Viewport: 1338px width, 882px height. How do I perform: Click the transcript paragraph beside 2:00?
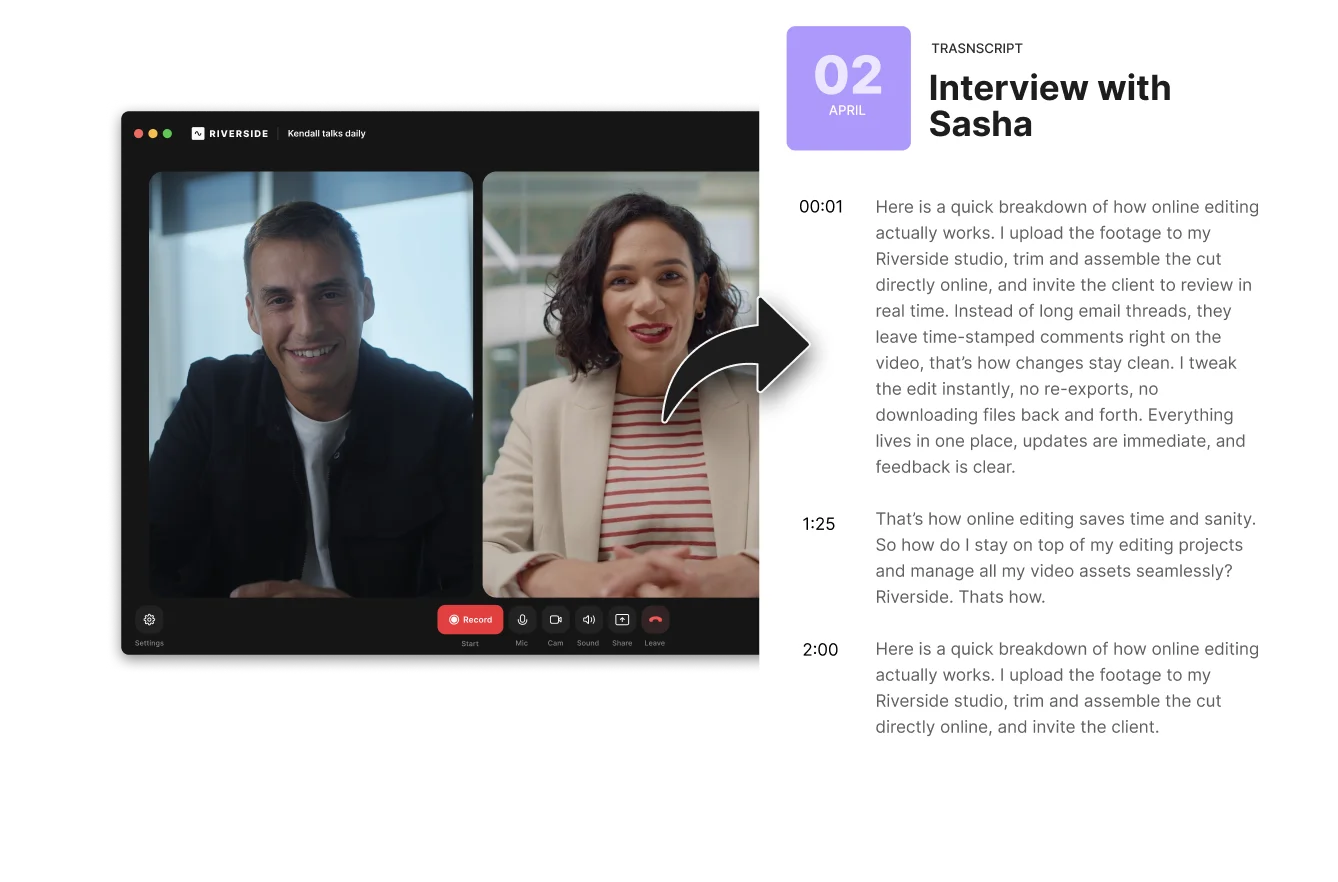pyautogui.click(x=1067, y=688)
